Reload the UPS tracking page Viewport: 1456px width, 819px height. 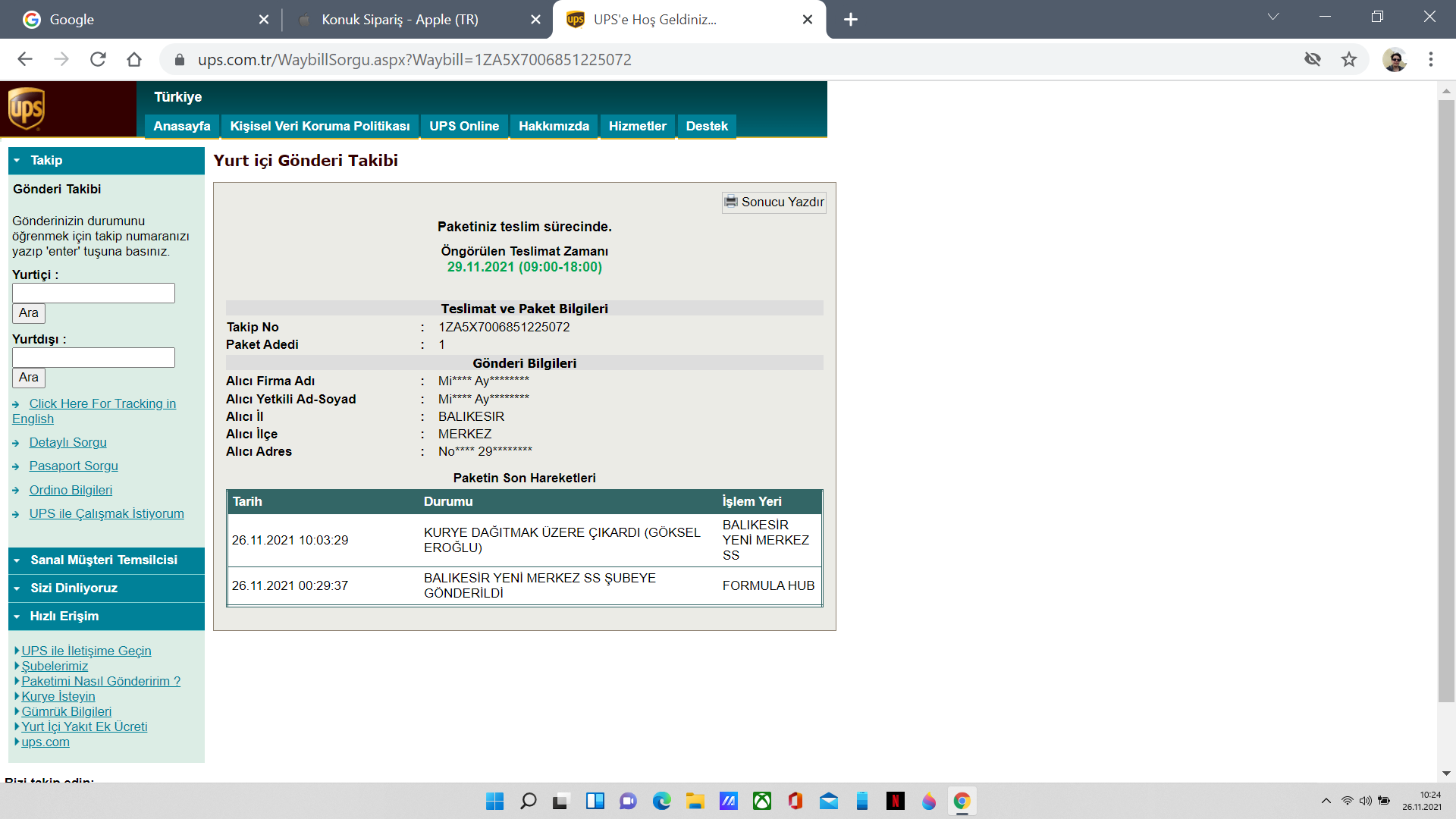coord(98,59)
